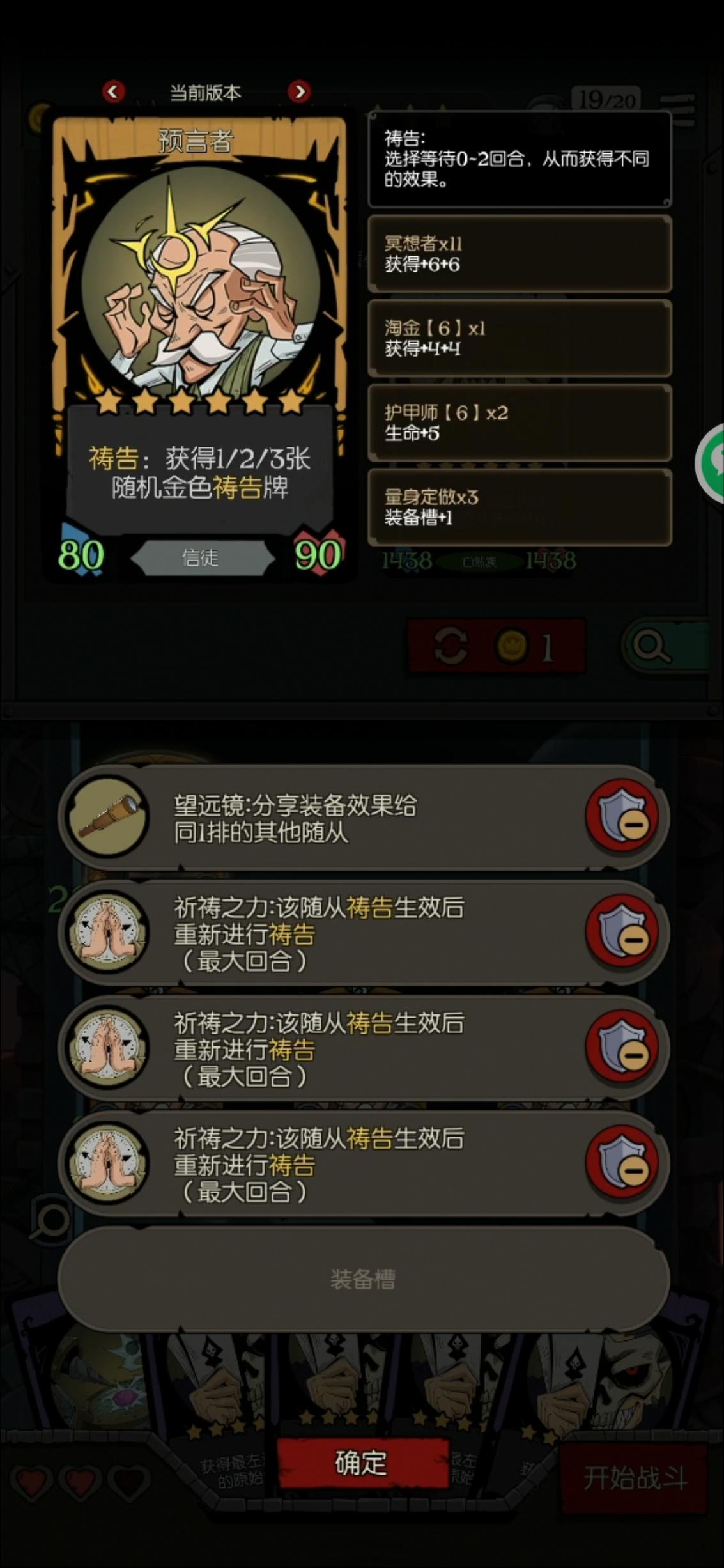Remove the 望远镜 telescope equipment

pos(622,816)
